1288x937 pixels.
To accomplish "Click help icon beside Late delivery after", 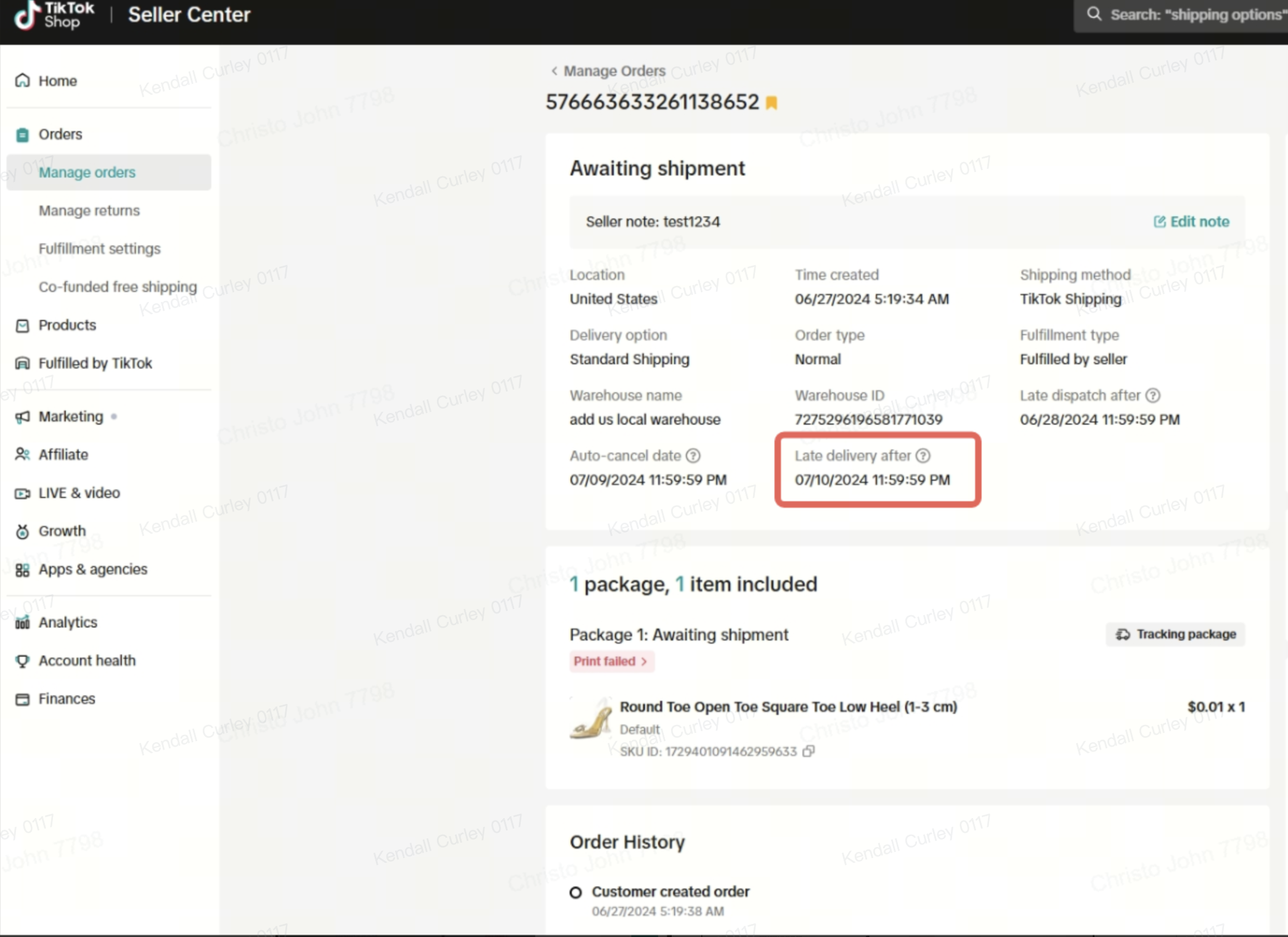I will pyautogui.click(x=923, y=456).
